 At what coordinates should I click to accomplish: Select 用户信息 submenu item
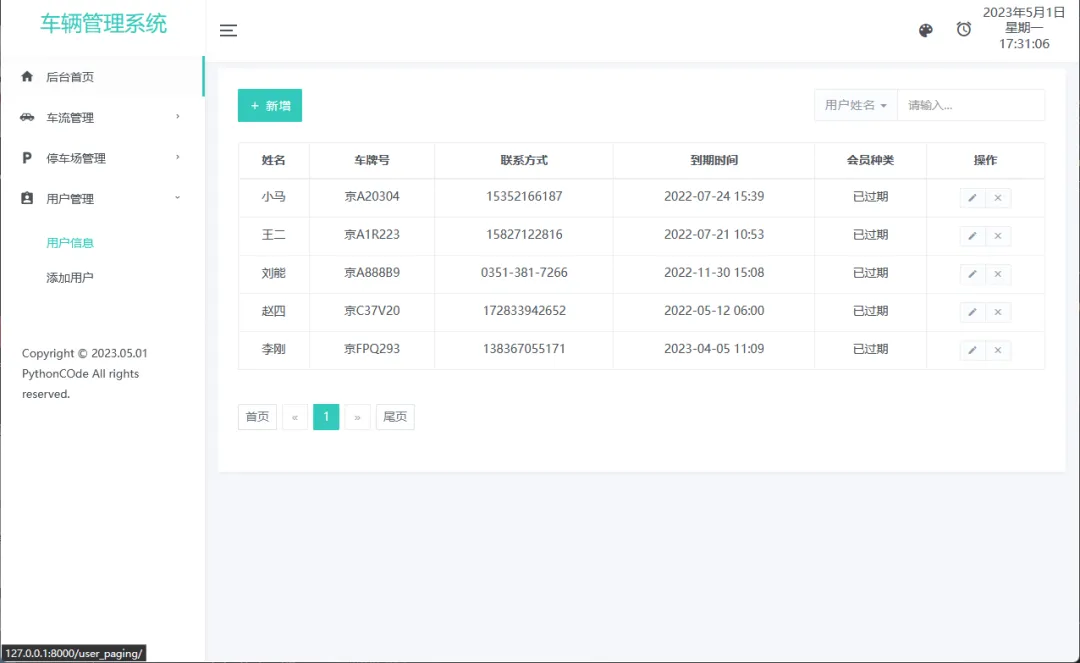70,243
